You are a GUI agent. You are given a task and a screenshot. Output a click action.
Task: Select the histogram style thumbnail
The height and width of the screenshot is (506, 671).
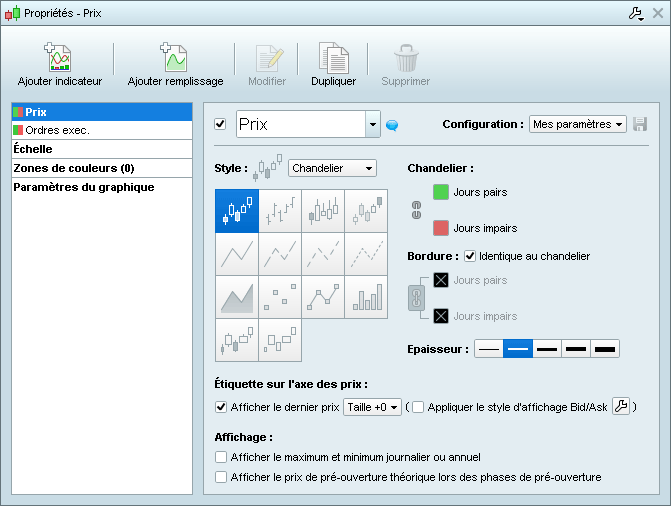click(x=366, y=297)
